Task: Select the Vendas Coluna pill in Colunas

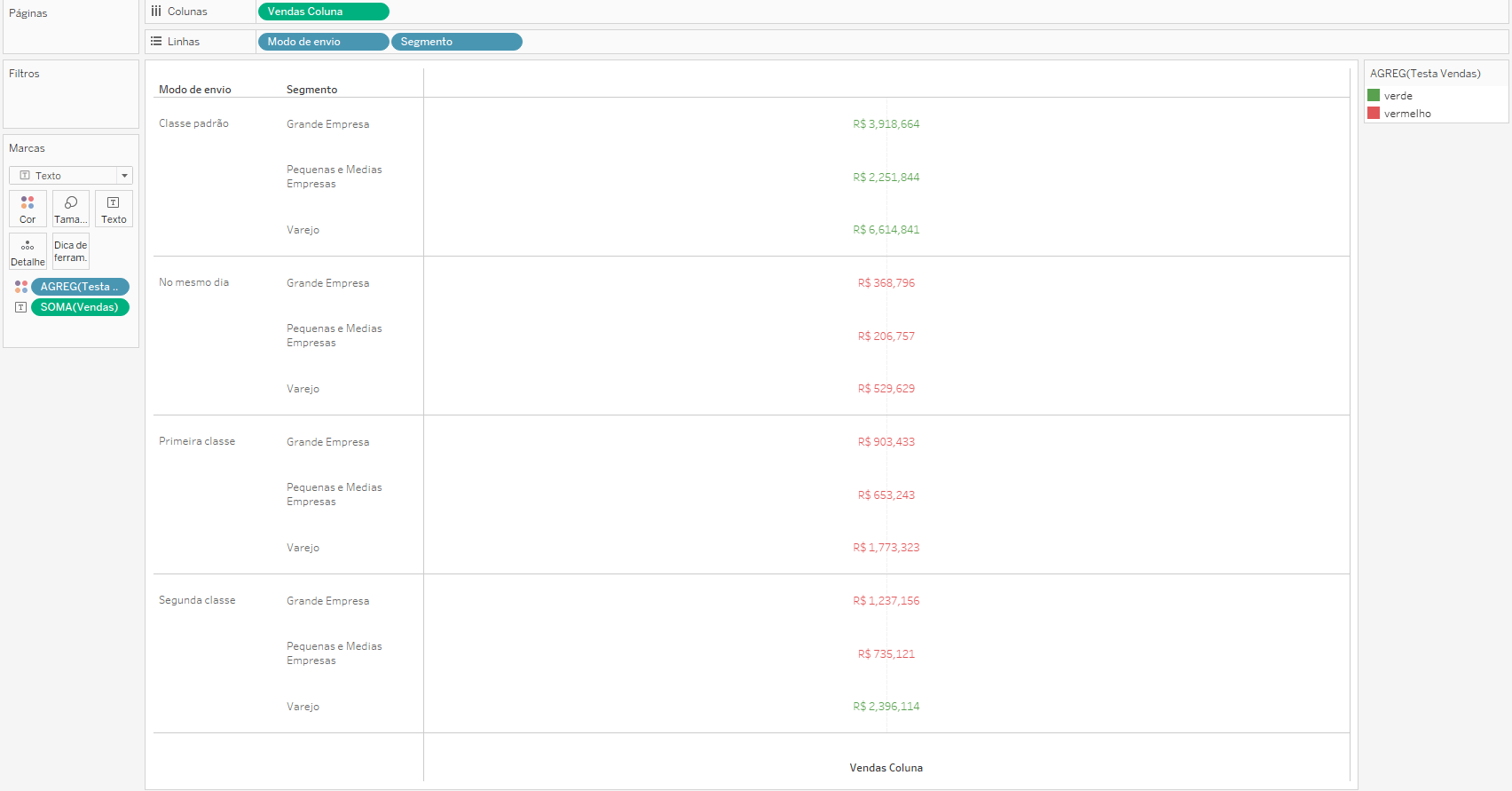Action: tap(324, 12)
